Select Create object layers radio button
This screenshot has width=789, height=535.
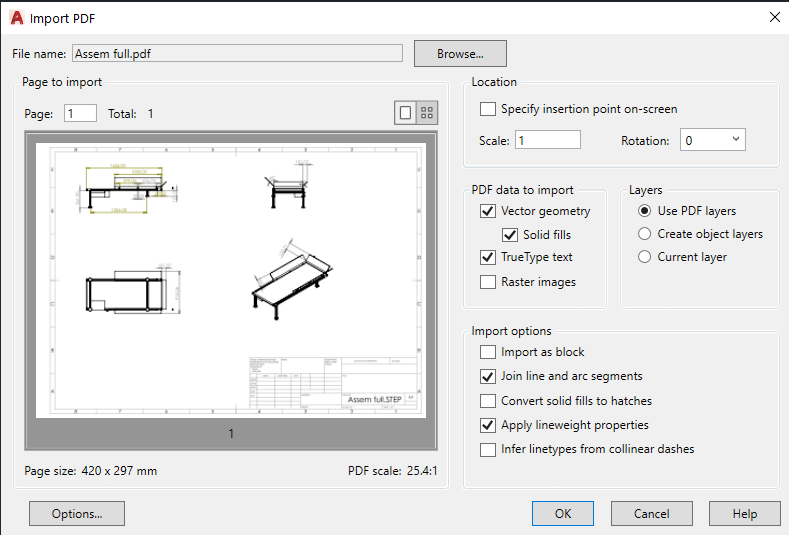(x=646, y=234)
